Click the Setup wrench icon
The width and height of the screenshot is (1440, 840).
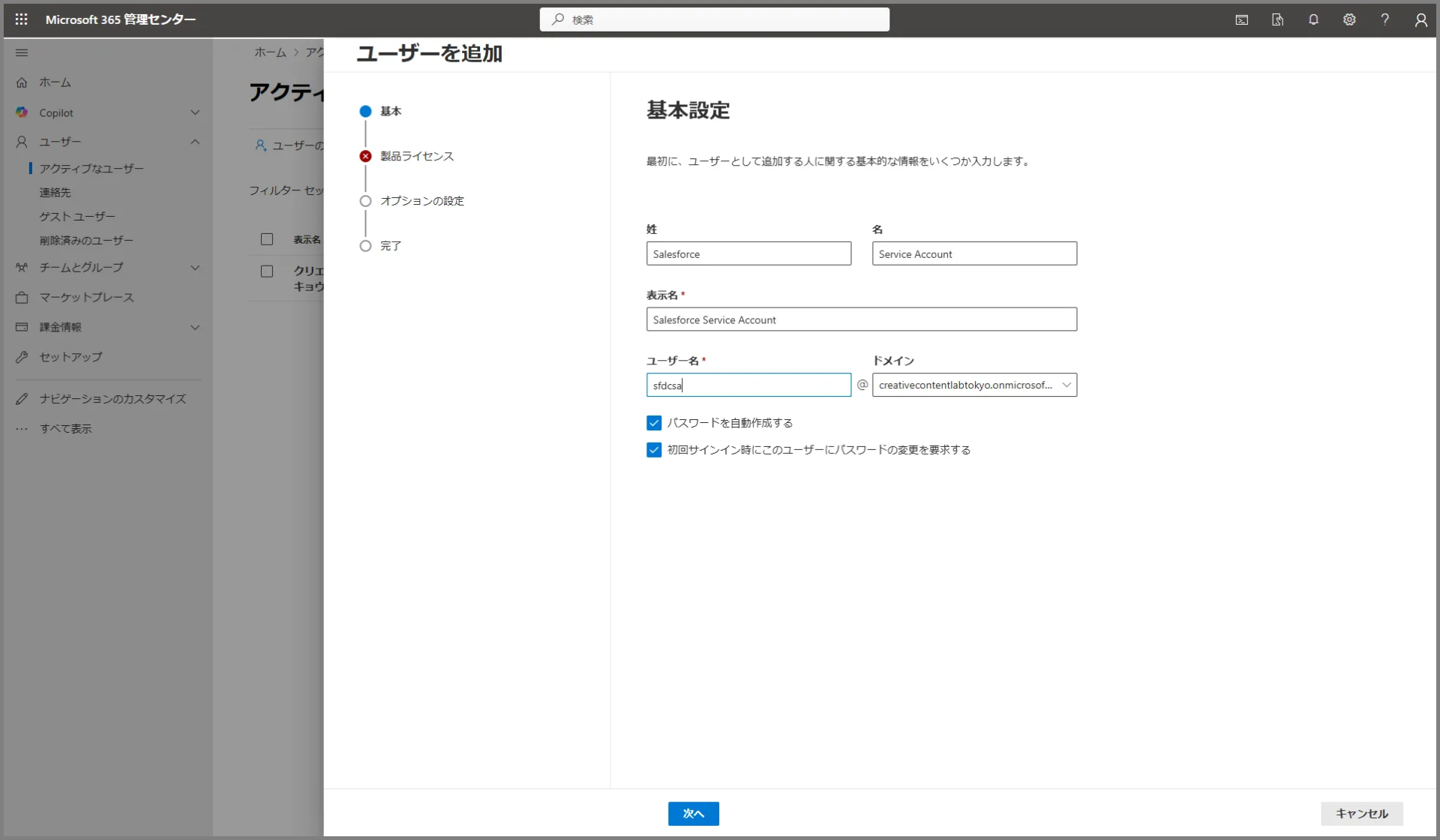coord(22,357)
